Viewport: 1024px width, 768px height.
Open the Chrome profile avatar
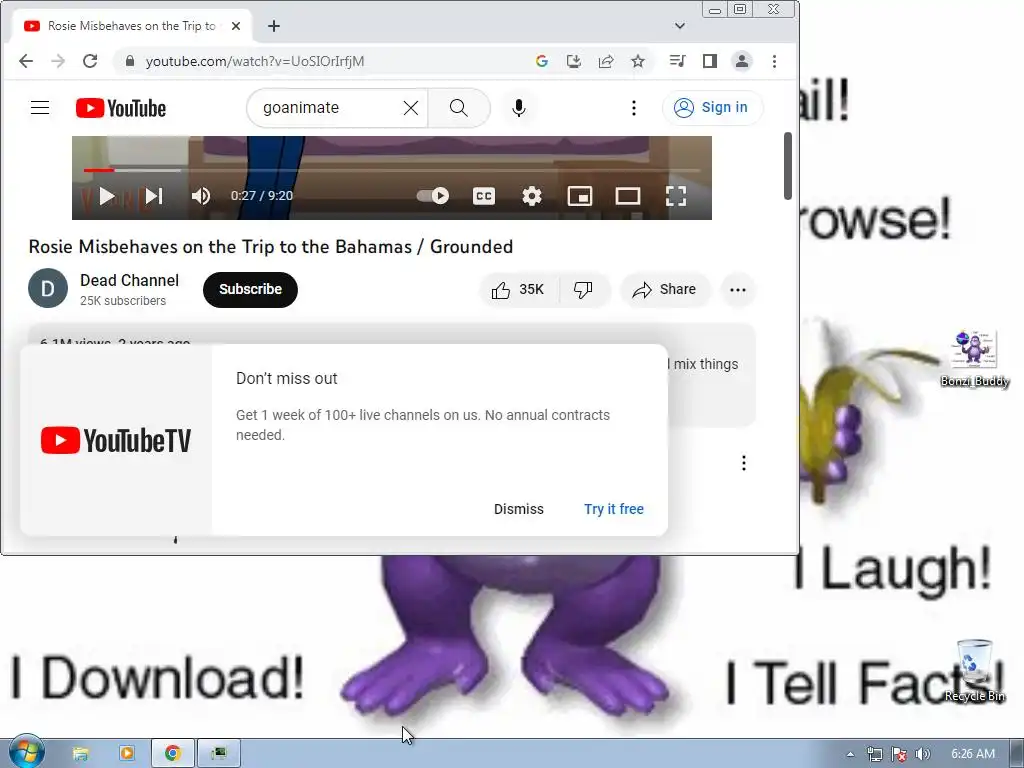742,61
